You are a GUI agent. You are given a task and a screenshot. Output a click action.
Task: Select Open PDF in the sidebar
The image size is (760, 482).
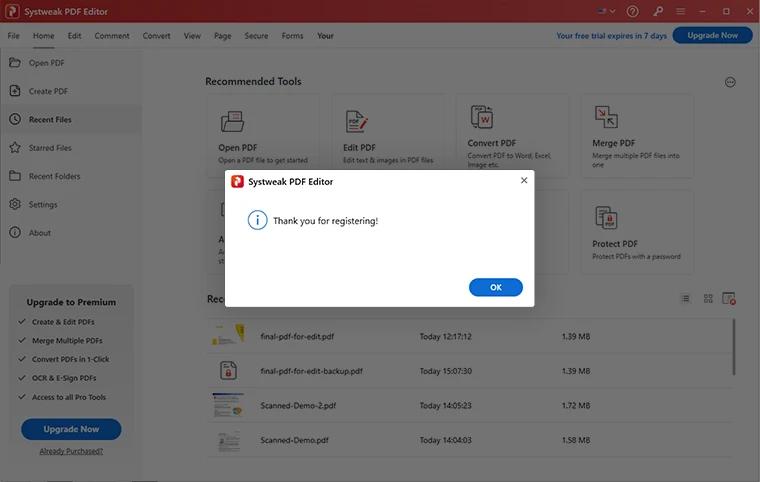click(71, 63)
